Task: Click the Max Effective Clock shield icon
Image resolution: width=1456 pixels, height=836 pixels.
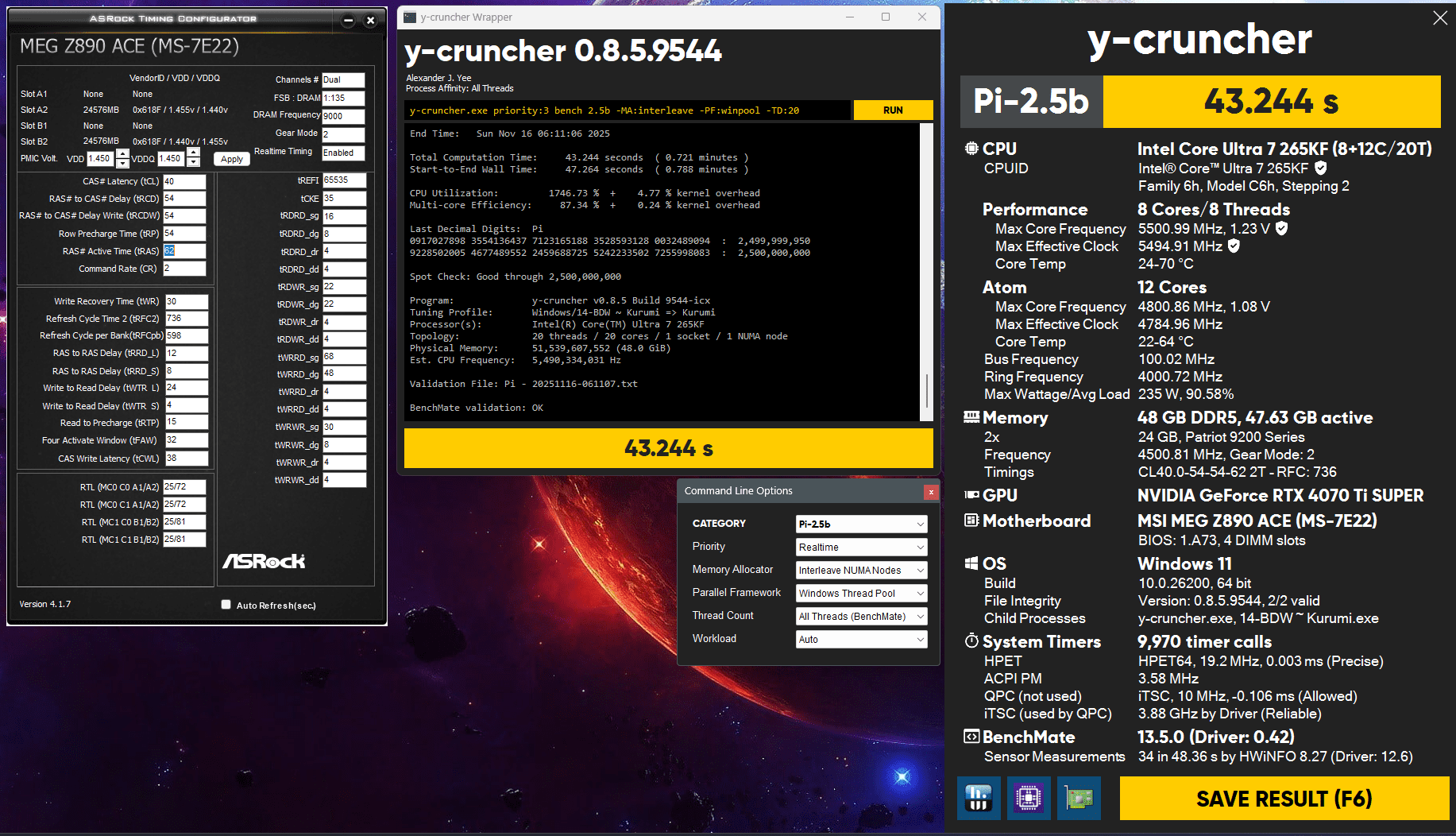Action: click(1234, 246)
